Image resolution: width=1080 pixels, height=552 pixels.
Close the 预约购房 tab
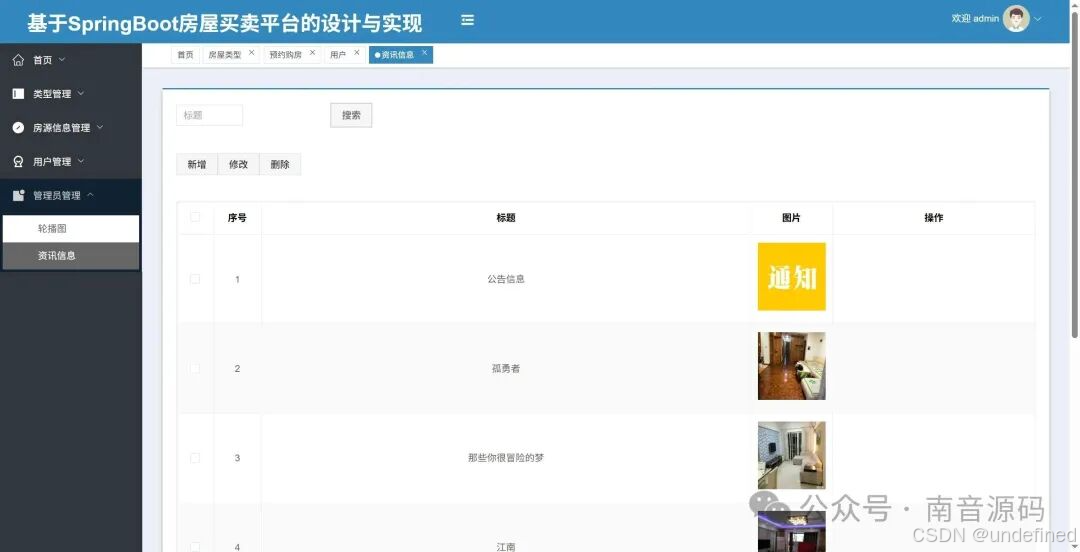click(x=312, y=52)
